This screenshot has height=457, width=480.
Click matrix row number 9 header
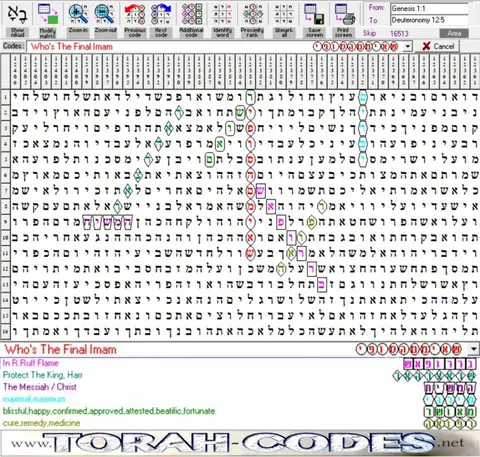click(6, 222)
